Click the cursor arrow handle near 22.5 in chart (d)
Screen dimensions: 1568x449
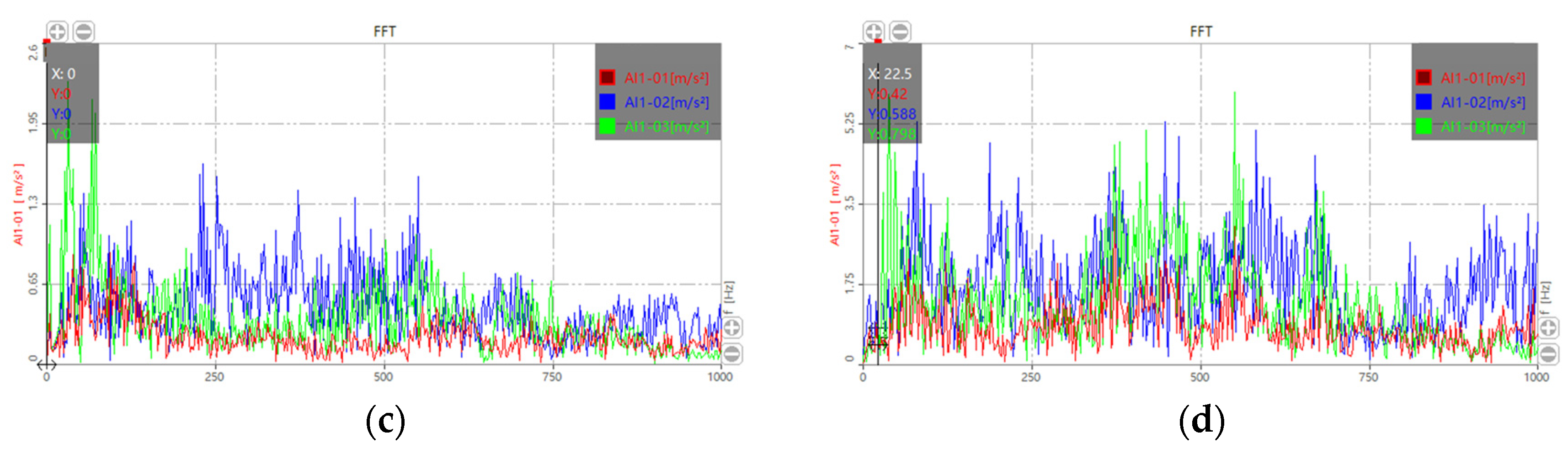tap(877, 344)
